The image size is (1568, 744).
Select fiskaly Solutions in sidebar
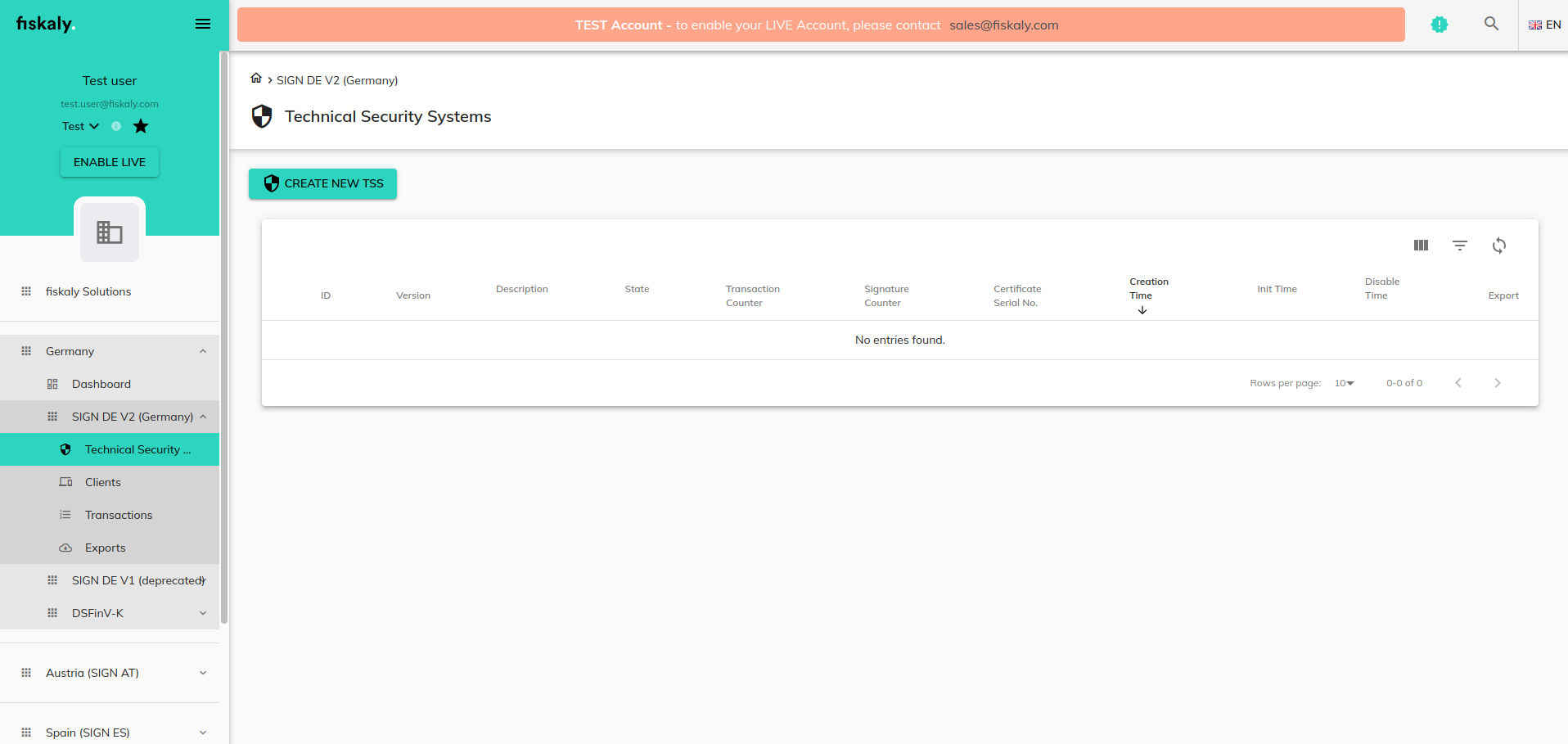110,291
